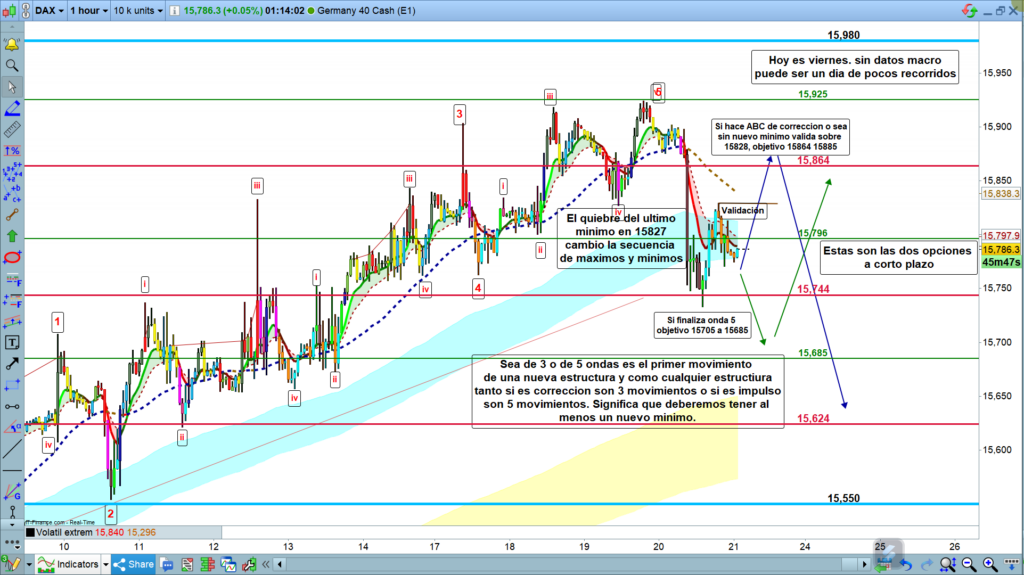The width and height of the screenshot is (1024, 575).
Task: Click the 15,786.3 current price label on axis
Action: coord(1000,250)
